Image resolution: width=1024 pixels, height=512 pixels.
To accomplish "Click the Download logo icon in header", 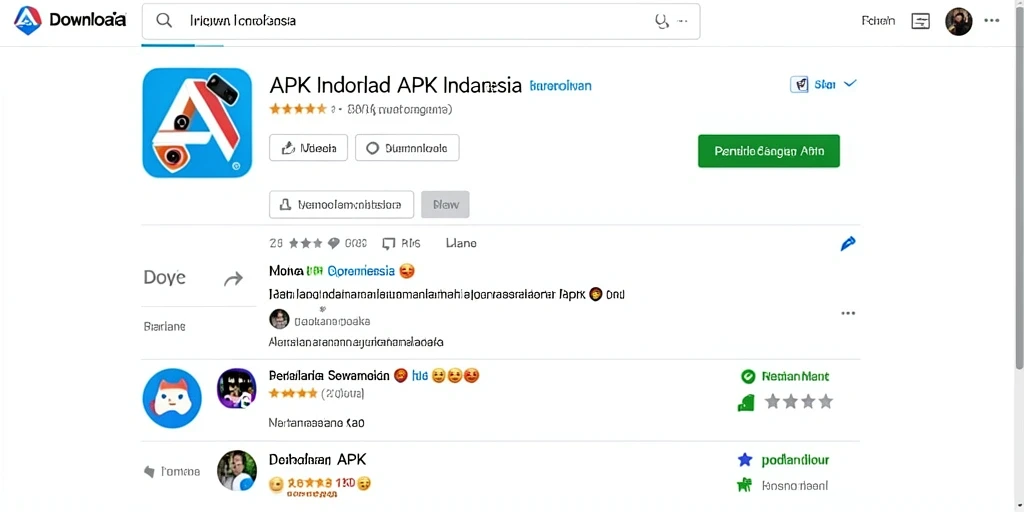I will click(x=27, y=20).
